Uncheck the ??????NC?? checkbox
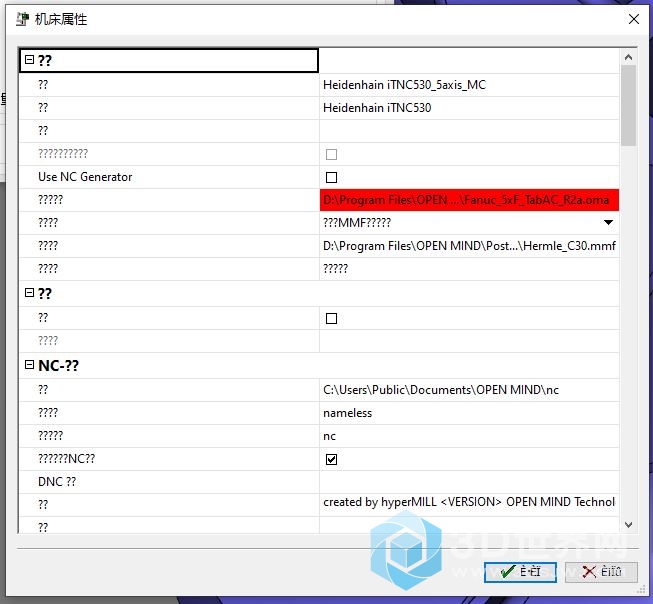Screen dimensions: 653x604 (x=331, y=459)
